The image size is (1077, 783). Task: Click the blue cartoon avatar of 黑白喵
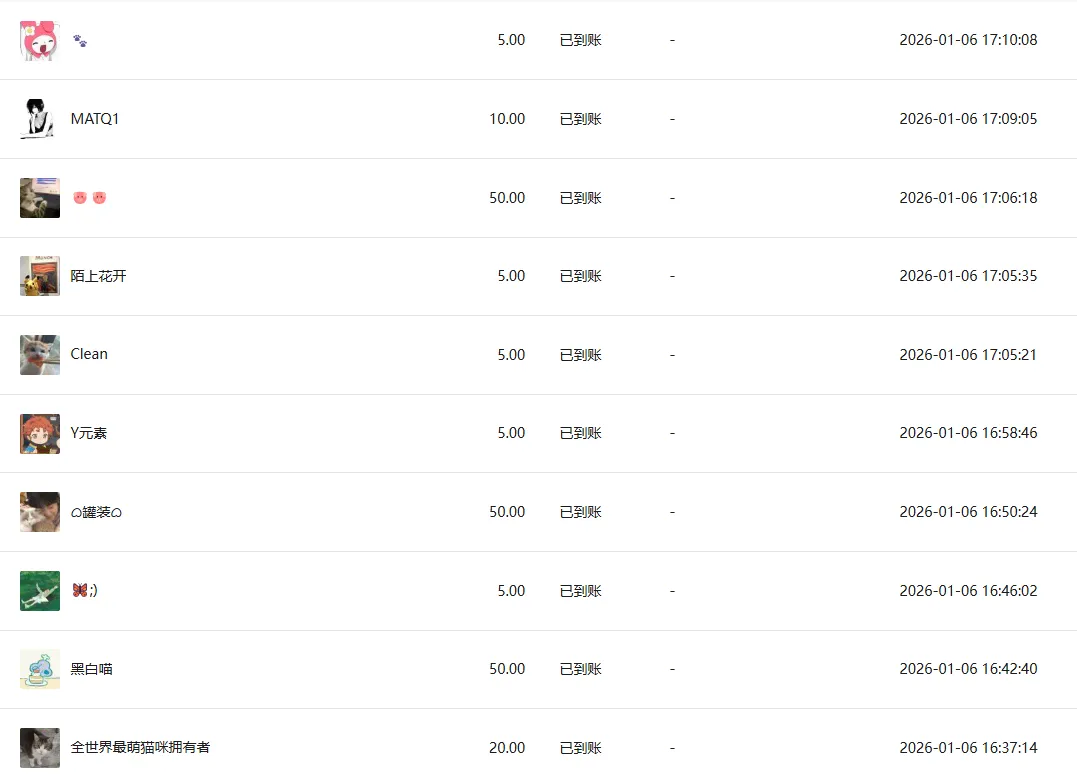click(x=40, y=669)
